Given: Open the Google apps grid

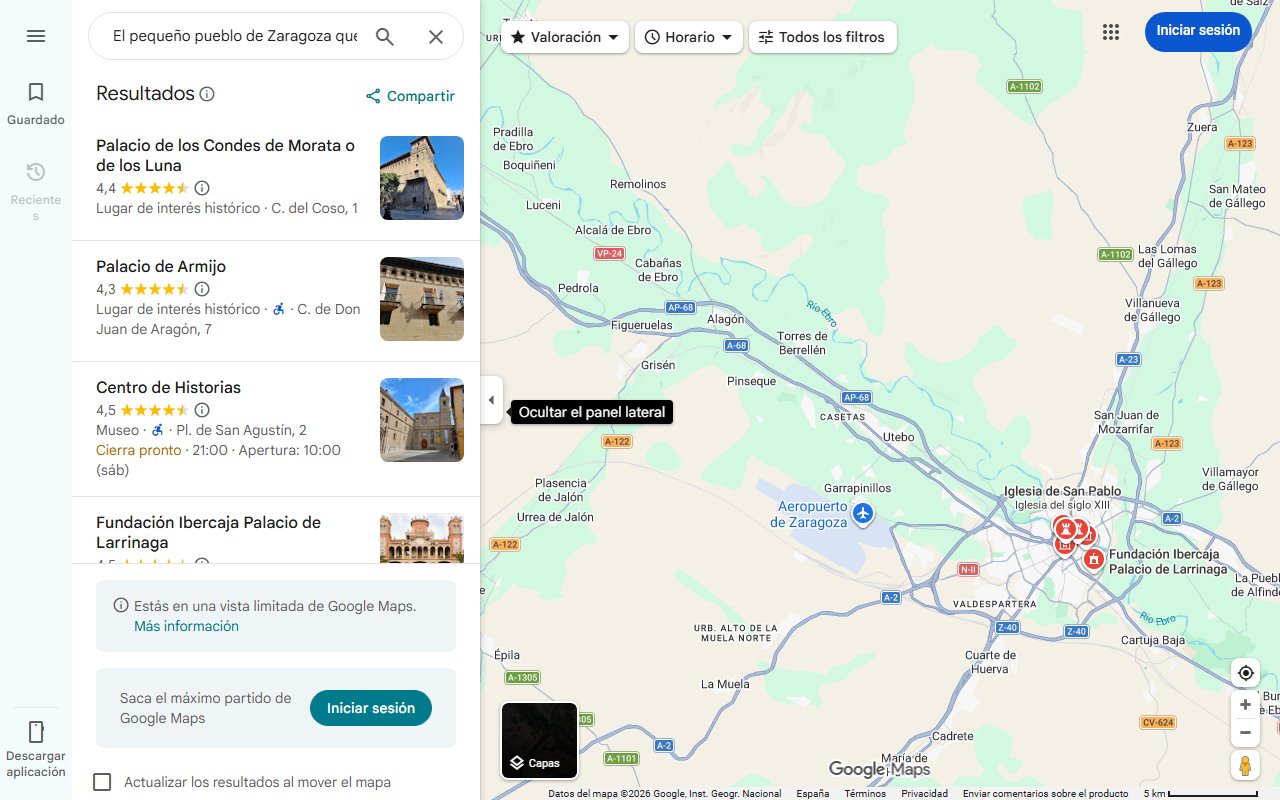Looking at the screenshot, I should point(1111,32).
